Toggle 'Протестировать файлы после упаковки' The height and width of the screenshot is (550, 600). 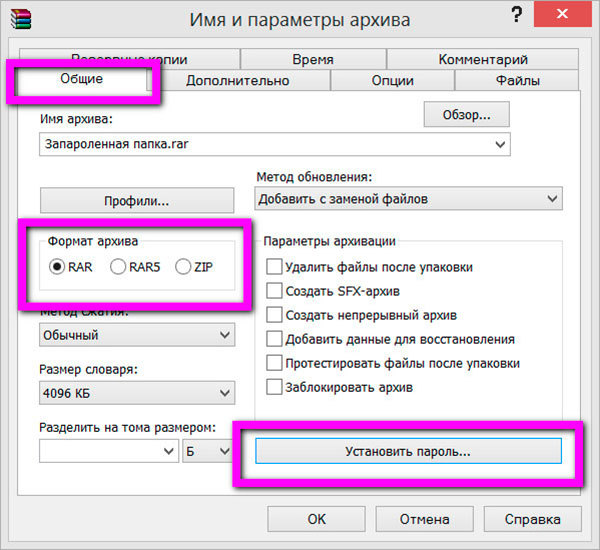coord(274,363)
